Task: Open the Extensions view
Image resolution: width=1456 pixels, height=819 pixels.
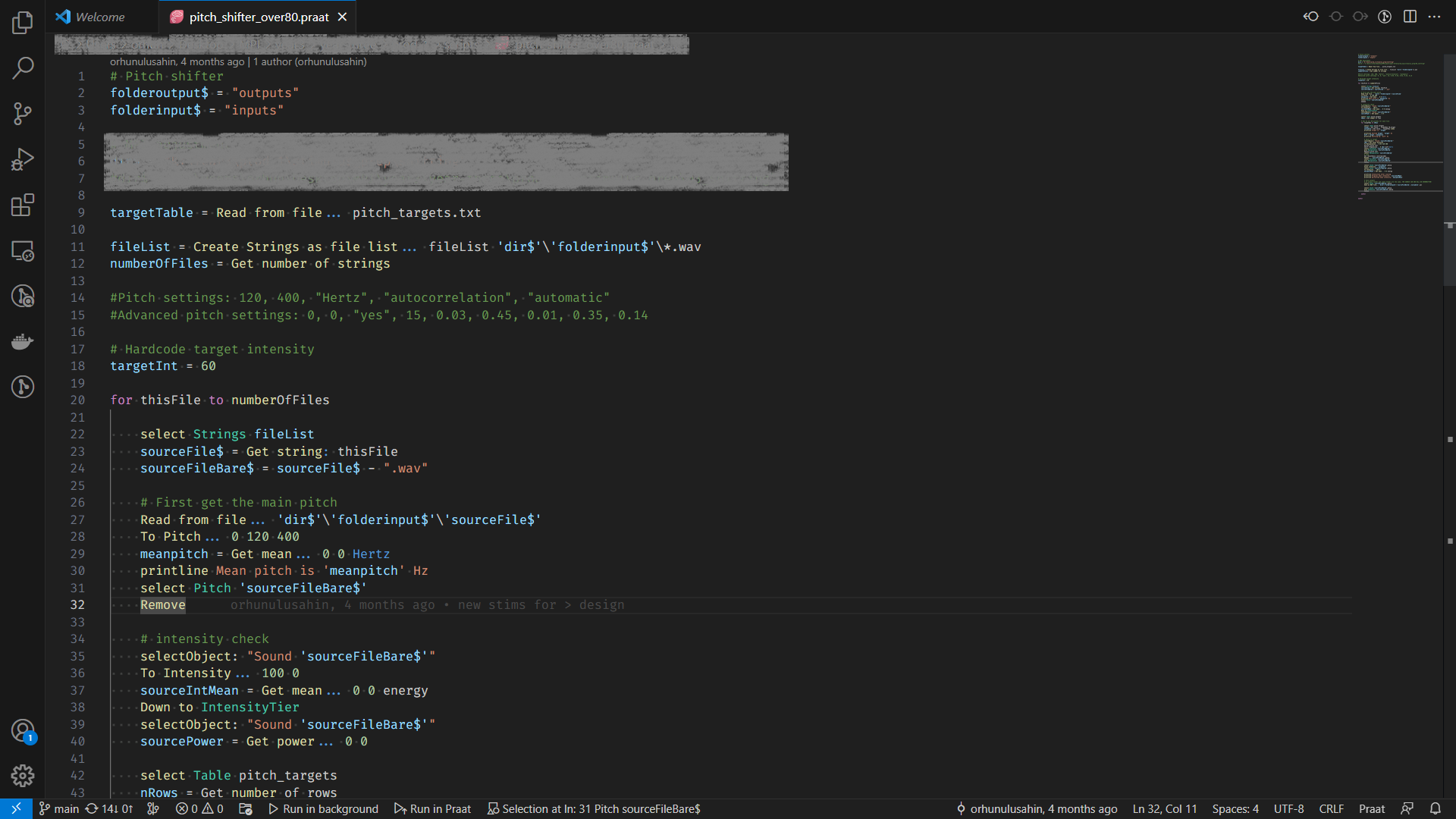Action: [23, 205]
